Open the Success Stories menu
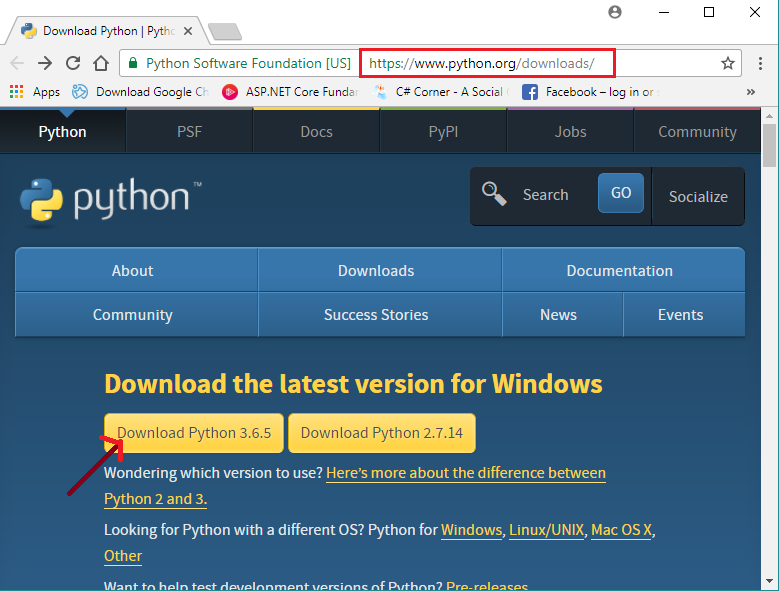Image resolution: width=779 pixels, height=591 pixels. pyautogui.click(x=380, y=314)
